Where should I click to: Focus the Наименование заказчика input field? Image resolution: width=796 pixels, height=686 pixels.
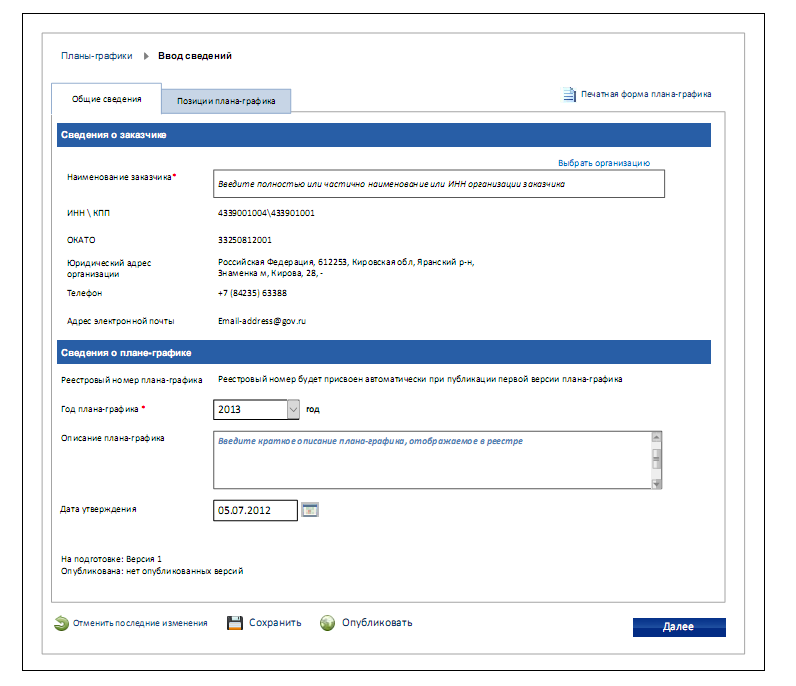coord(439,184)
